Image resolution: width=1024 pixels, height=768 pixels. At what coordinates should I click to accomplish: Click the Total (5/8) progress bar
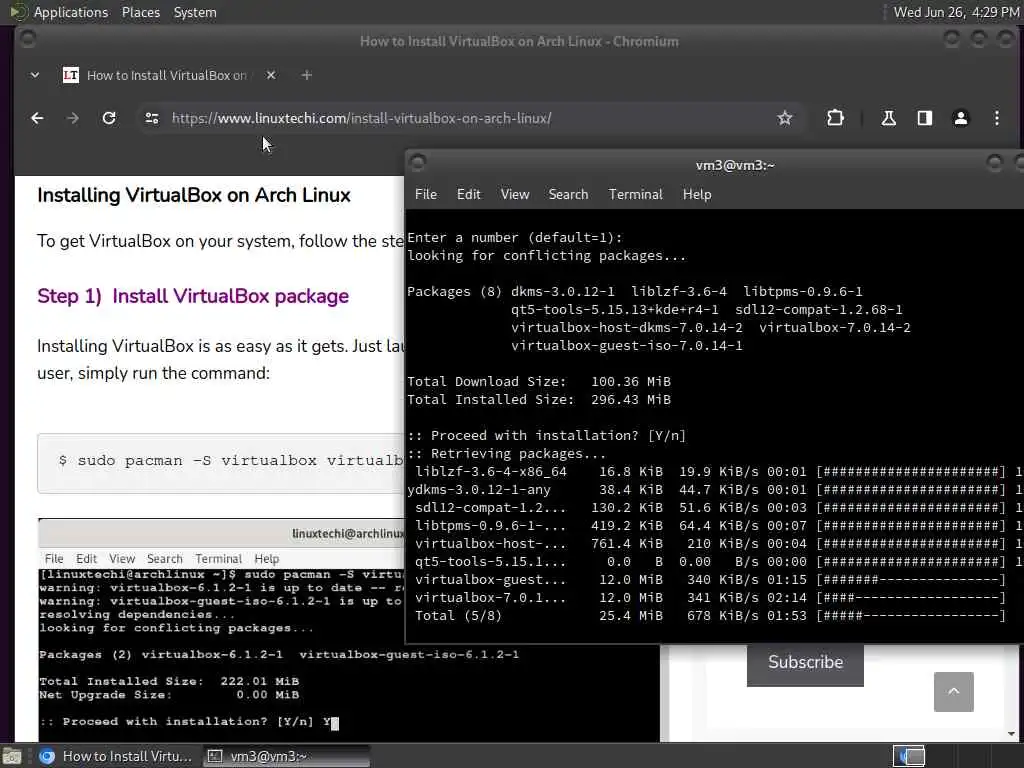(911, 615)
